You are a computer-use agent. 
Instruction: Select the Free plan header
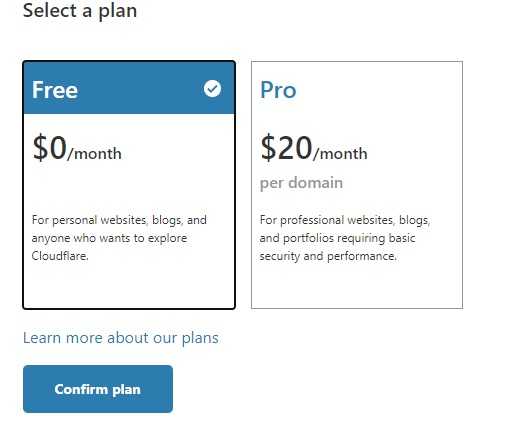tap(129, 88)
